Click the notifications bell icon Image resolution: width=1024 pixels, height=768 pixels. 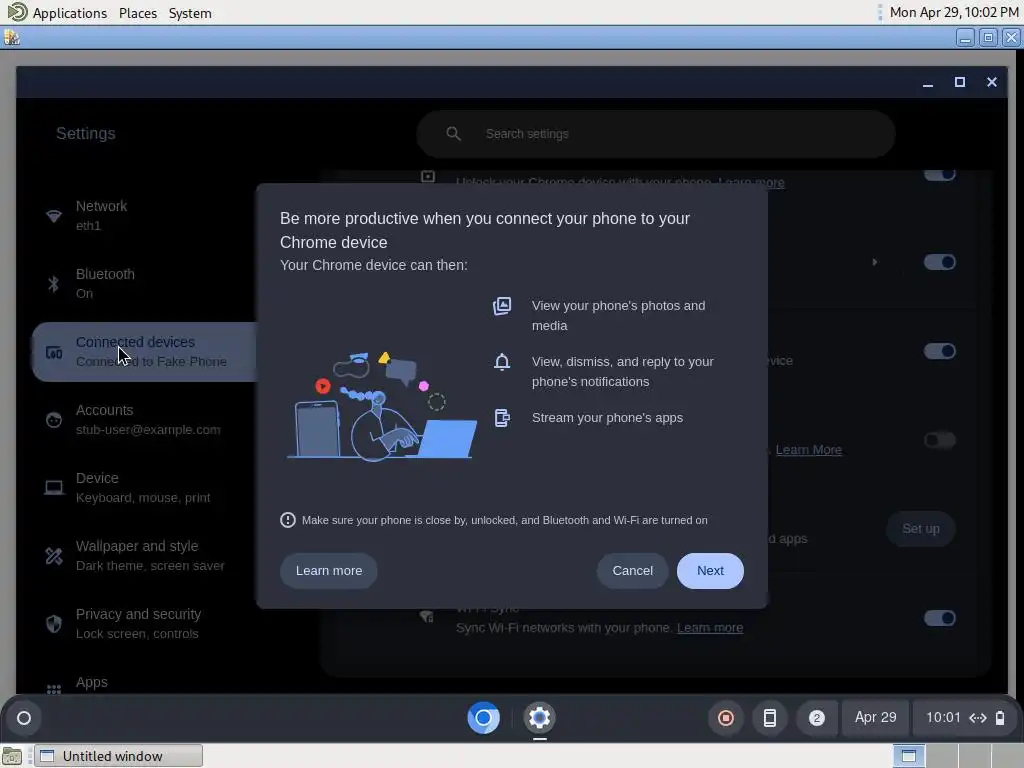tap(502, 362)
